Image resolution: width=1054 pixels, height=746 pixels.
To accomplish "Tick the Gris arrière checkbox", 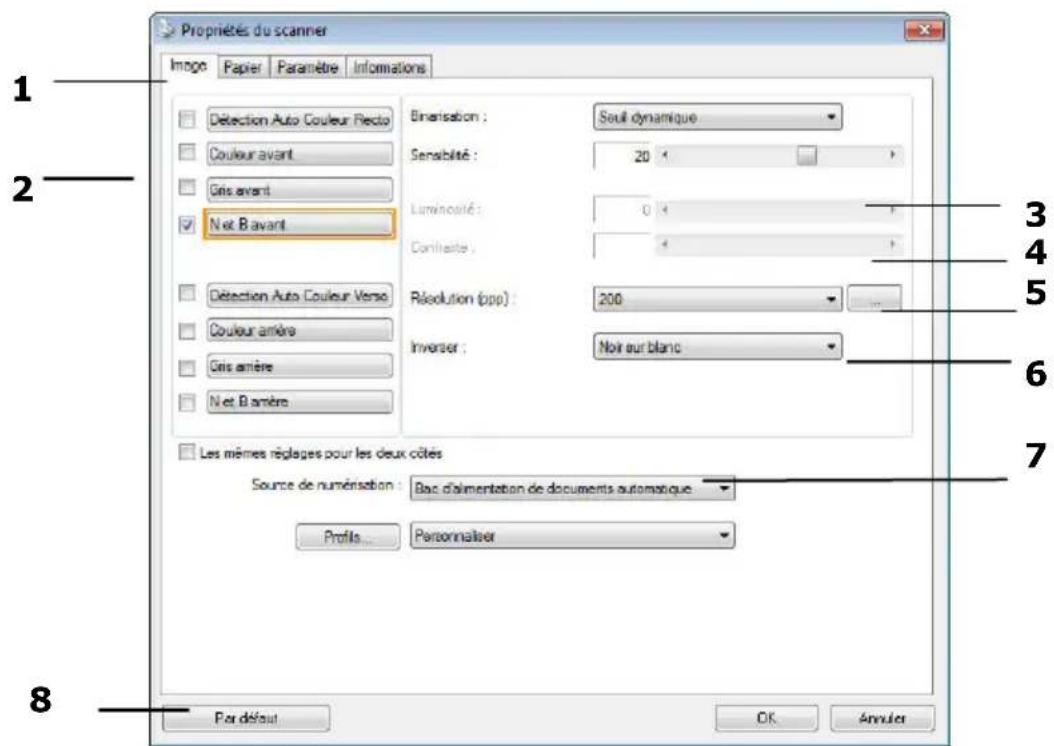I will (x=187, y=368).
